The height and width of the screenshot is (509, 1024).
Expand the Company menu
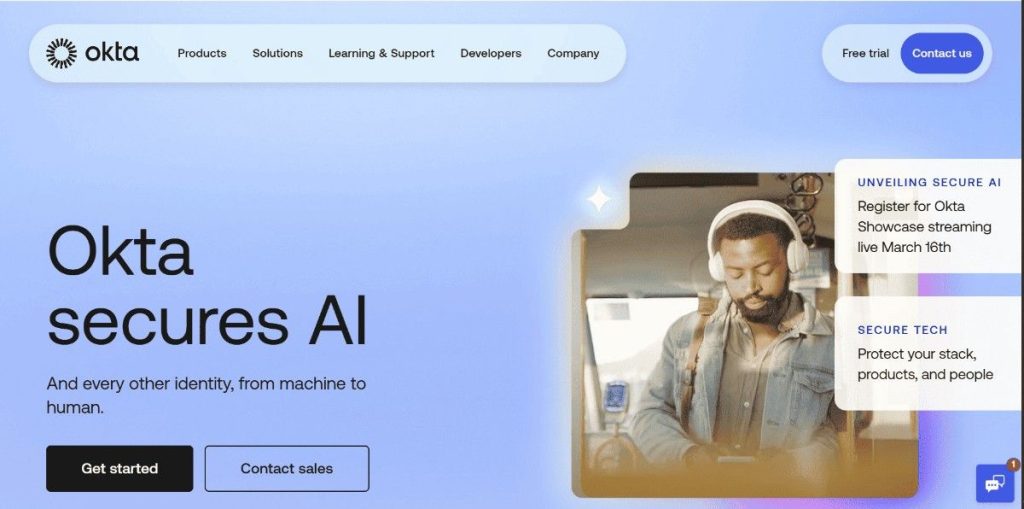click(x=573, y=54)
